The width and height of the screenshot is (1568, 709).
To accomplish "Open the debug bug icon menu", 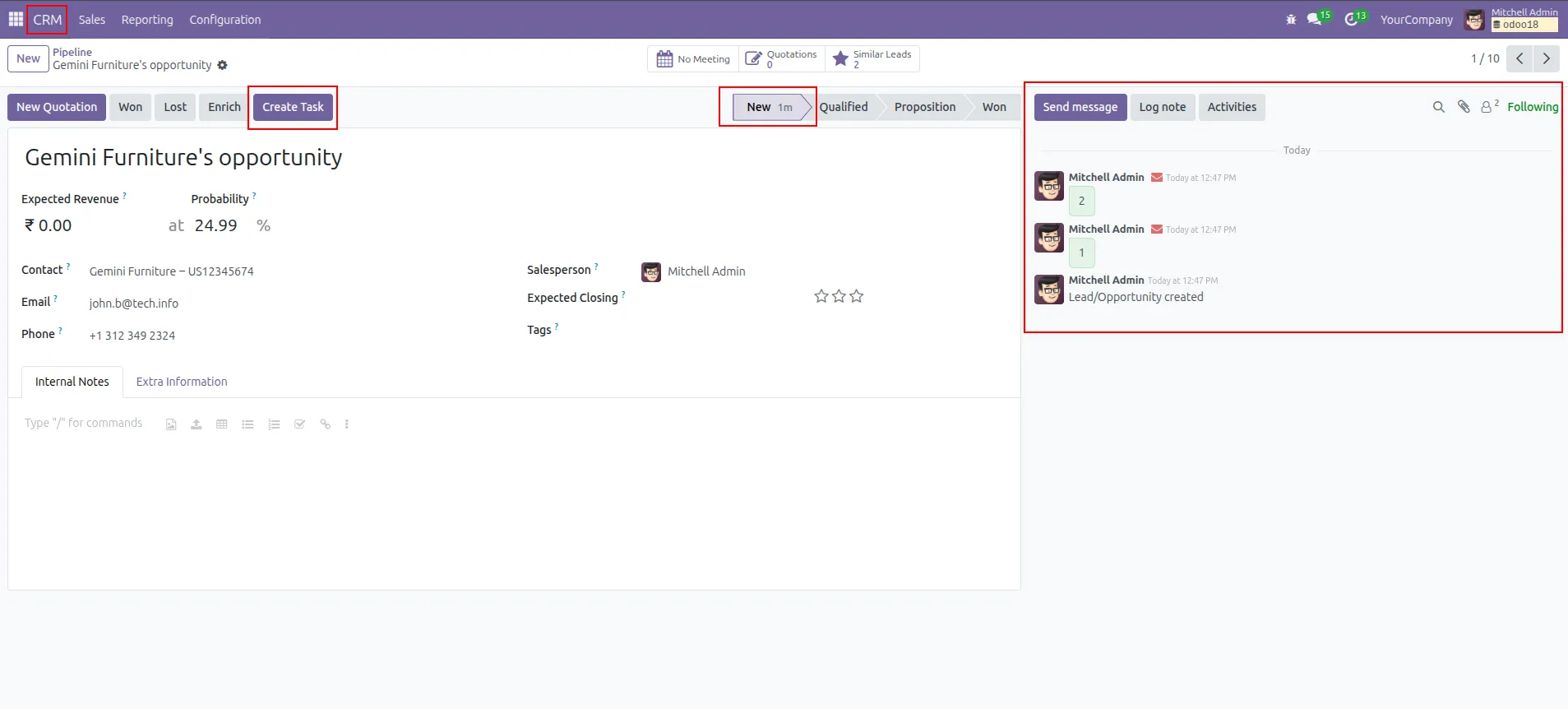I will (x=1291, y=20).
